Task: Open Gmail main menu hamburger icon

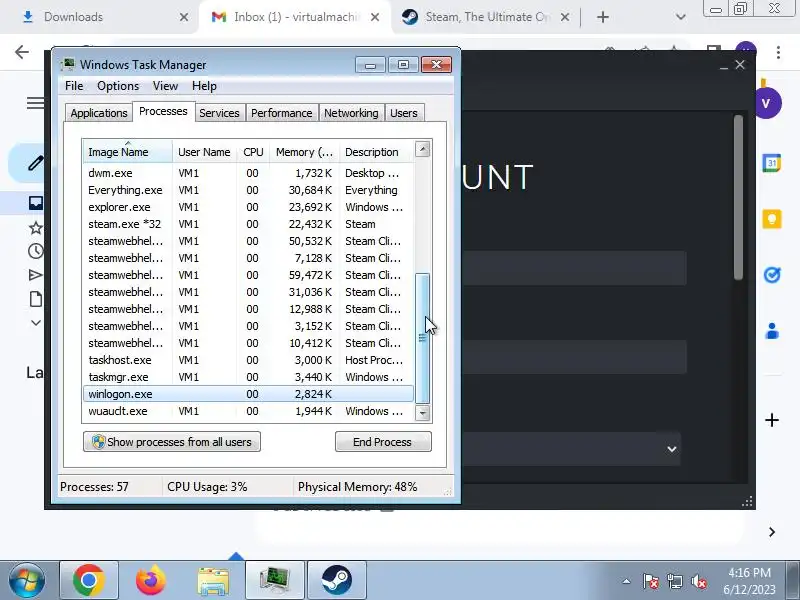Action: pos(35,103)
